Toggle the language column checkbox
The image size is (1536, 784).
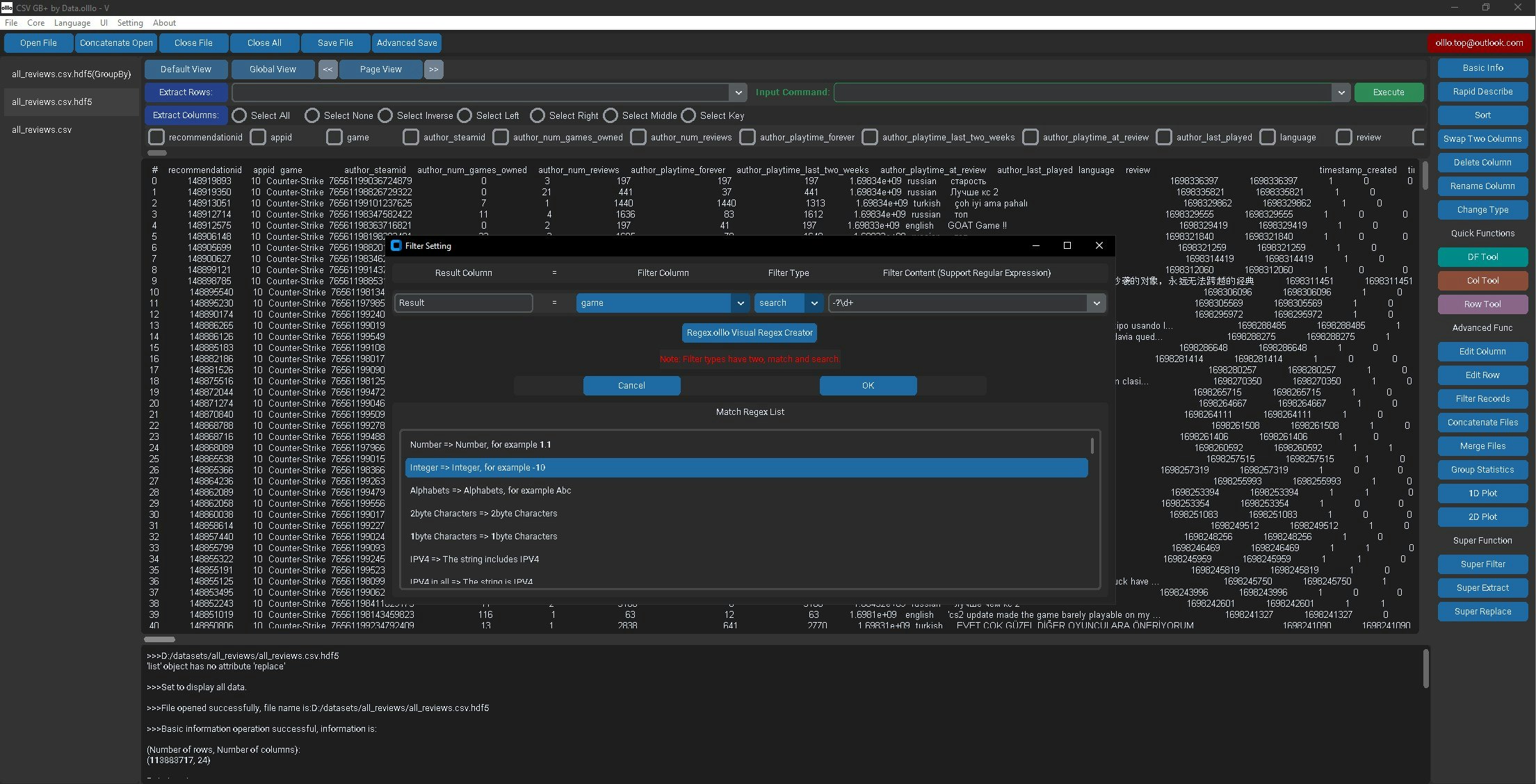pyautogui.click(x=1268, y=137)
